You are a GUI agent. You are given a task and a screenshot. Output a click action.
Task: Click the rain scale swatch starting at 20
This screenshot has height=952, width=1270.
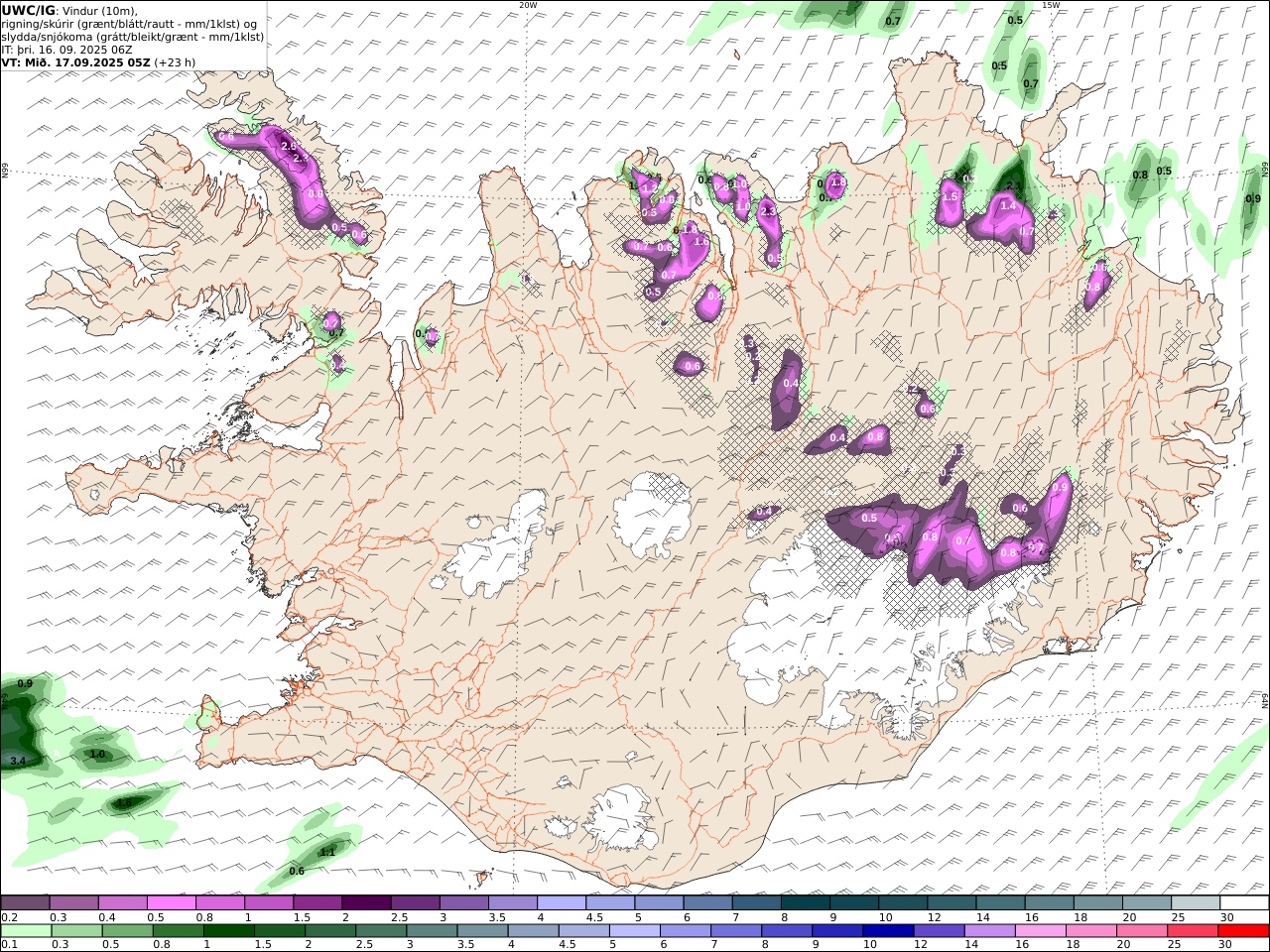pyautogui.click(x=1142, y=930)
